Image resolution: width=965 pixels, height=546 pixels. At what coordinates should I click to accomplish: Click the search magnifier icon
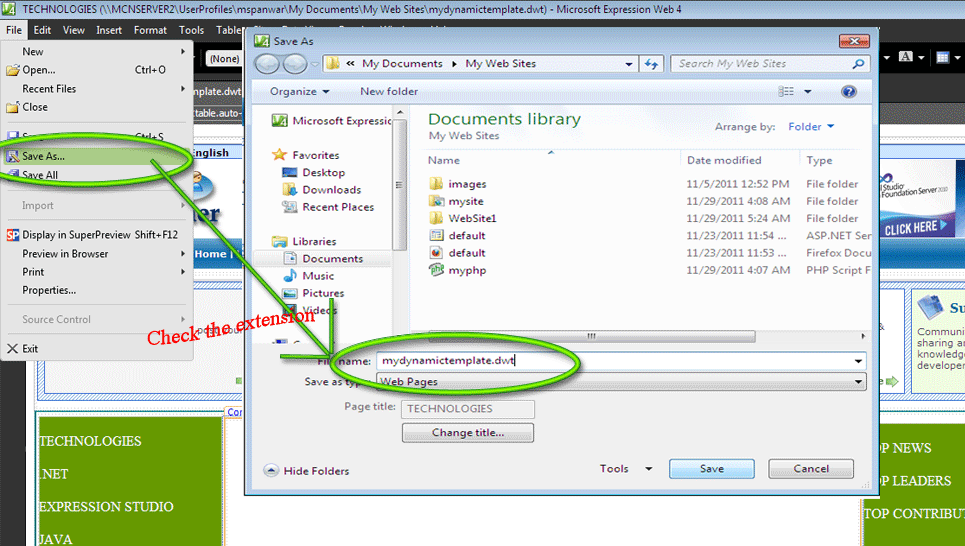858,63
